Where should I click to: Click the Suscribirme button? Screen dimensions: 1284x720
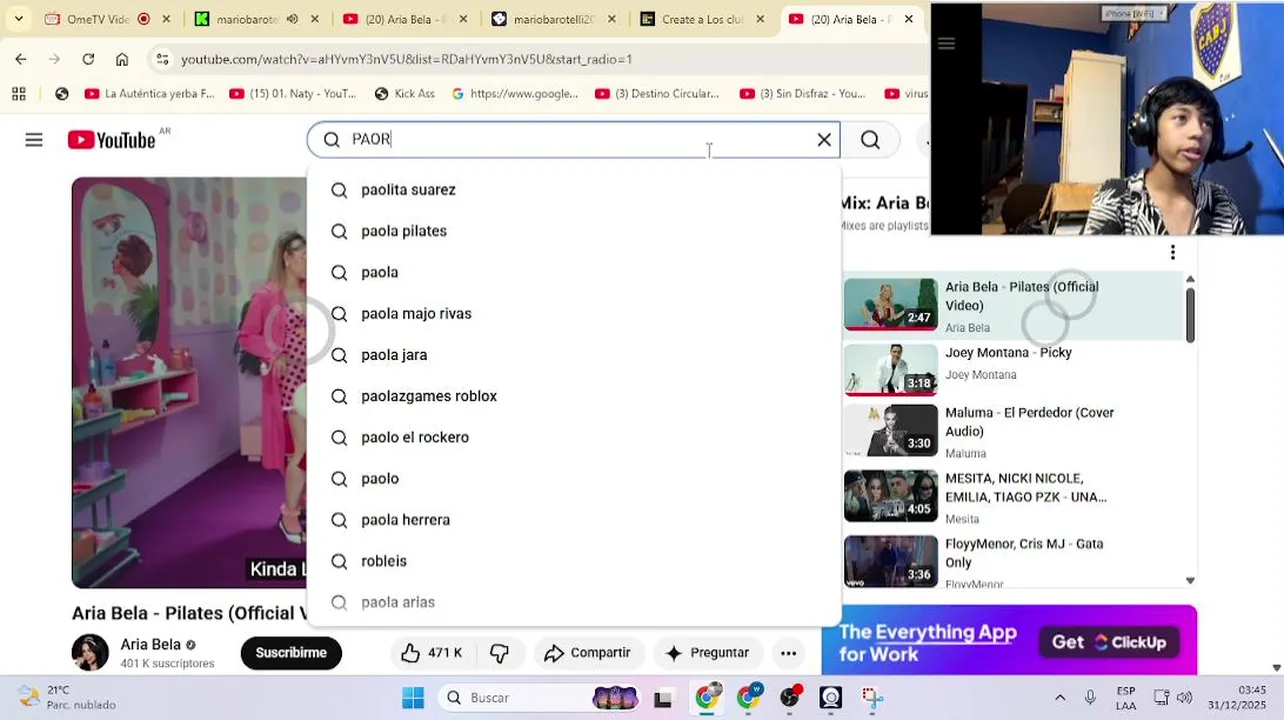(291, 653)
